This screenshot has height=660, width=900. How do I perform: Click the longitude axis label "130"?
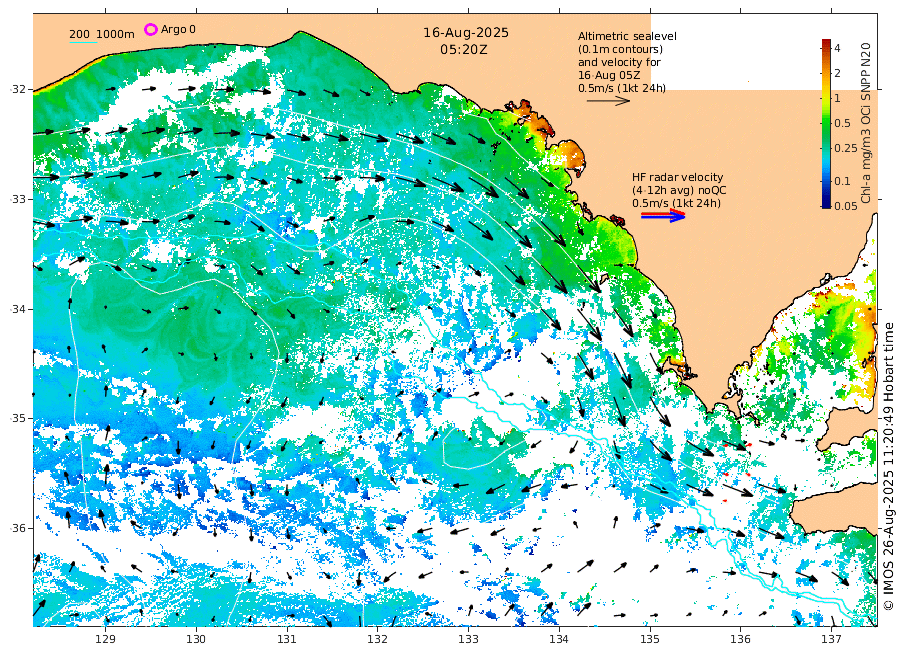196,638
